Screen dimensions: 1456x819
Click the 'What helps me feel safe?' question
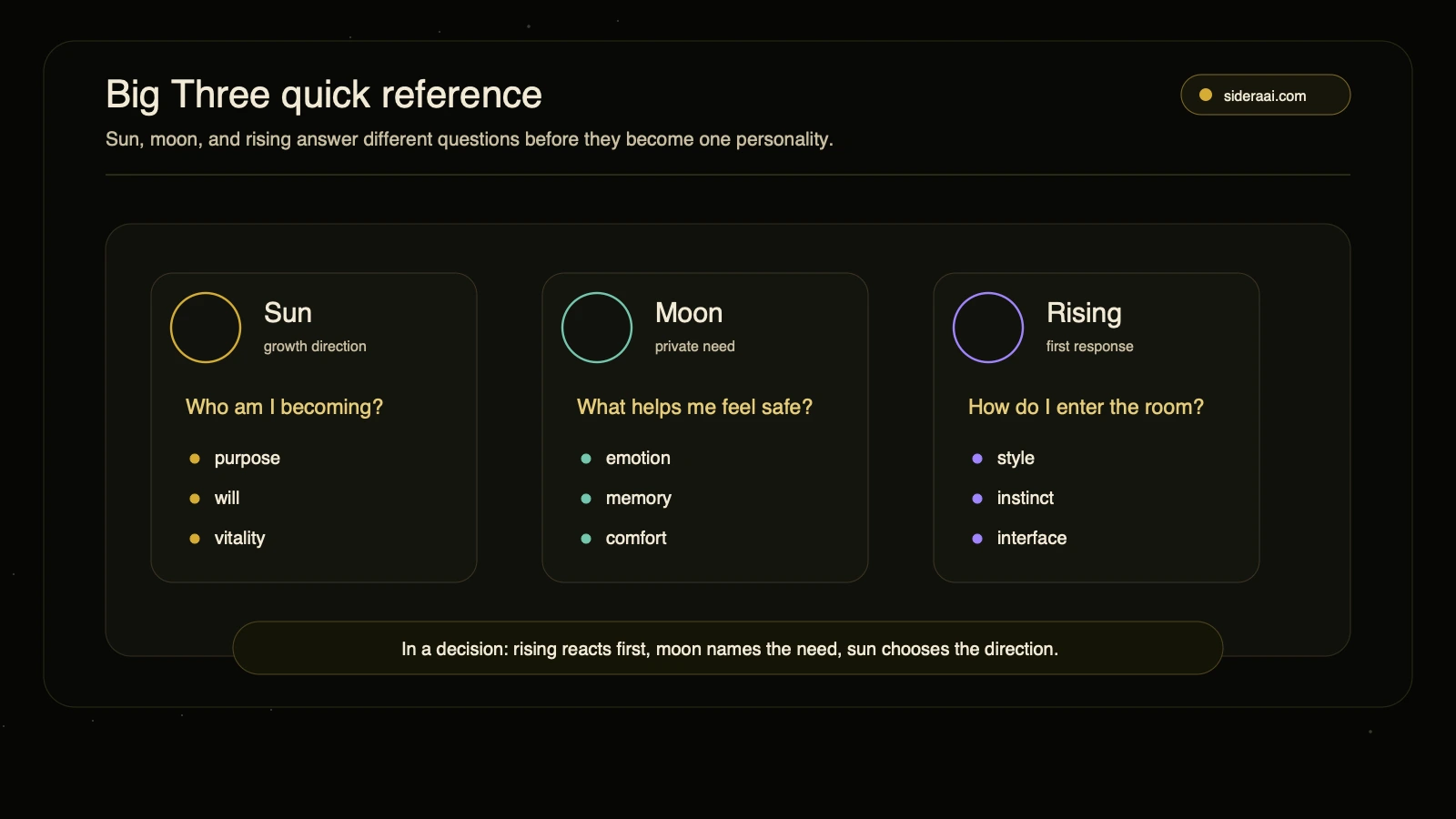pyautogui.click(x=694, y=407)
